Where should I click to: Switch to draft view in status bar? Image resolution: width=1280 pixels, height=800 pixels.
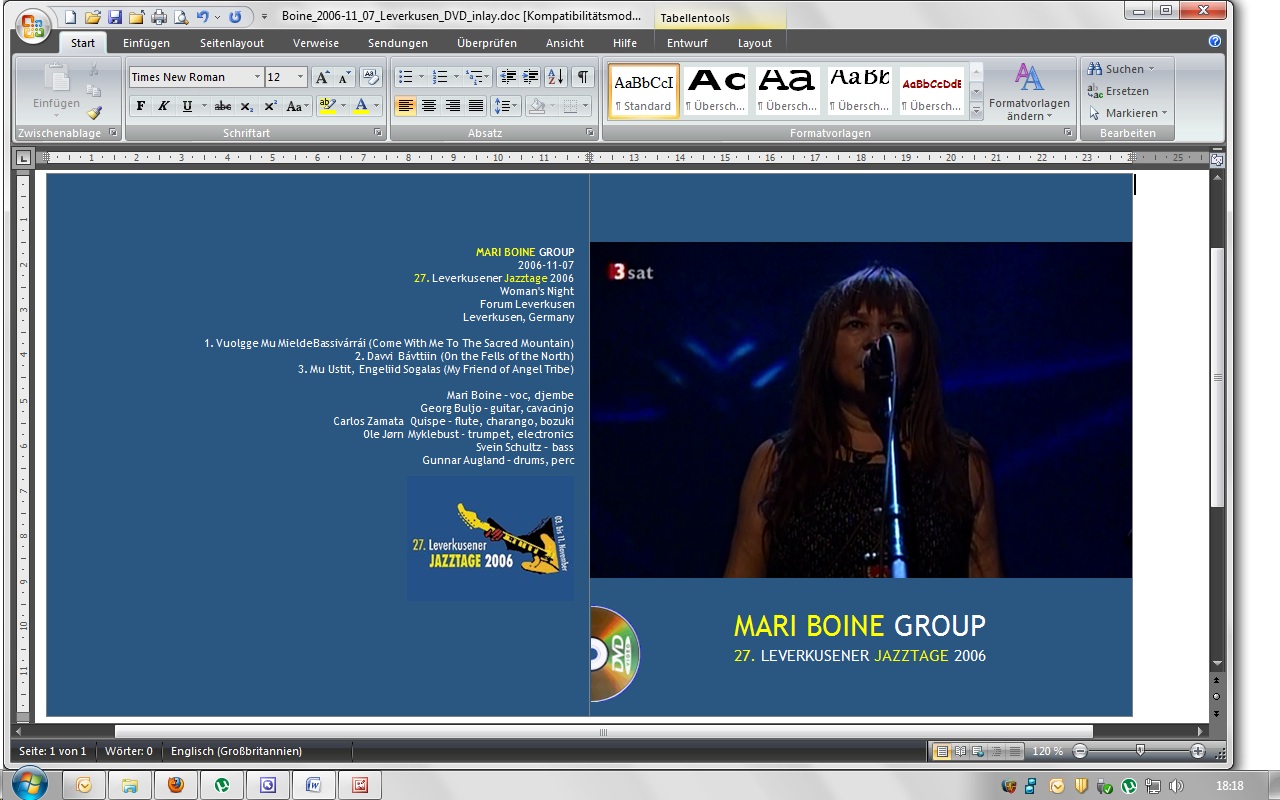[1014, 751]
